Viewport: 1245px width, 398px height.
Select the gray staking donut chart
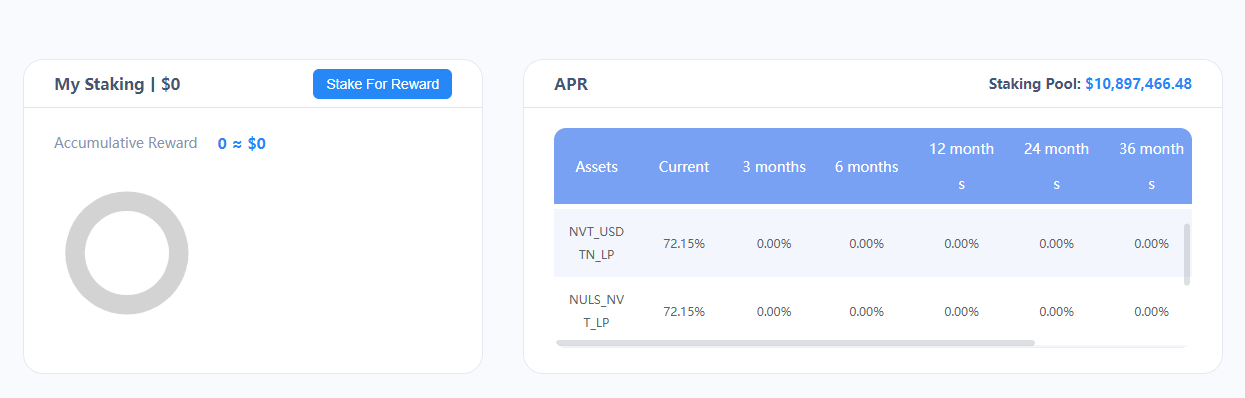coord(127,254)
